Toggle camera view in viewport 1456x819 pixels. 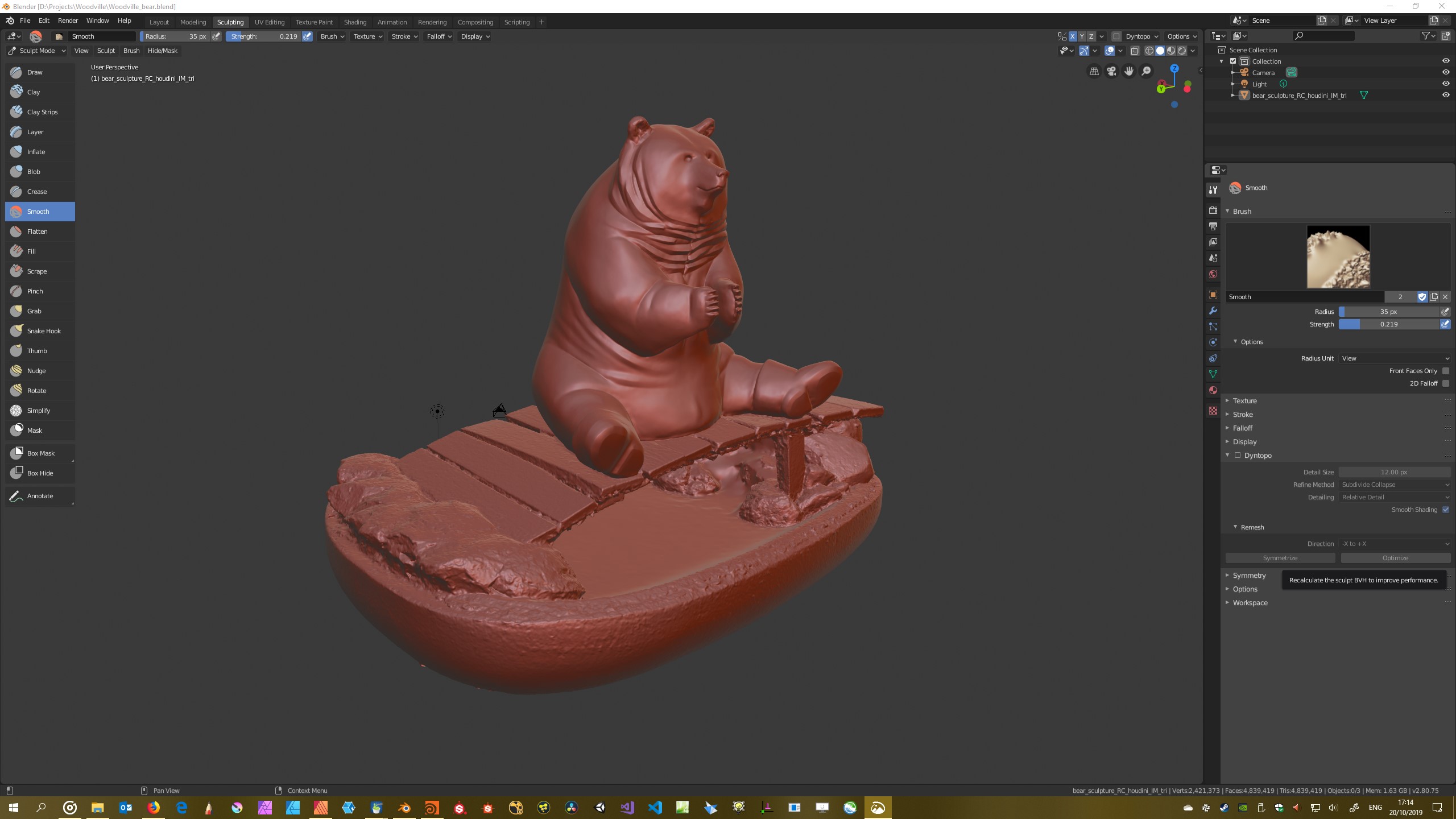click(x=1111, y=71)
